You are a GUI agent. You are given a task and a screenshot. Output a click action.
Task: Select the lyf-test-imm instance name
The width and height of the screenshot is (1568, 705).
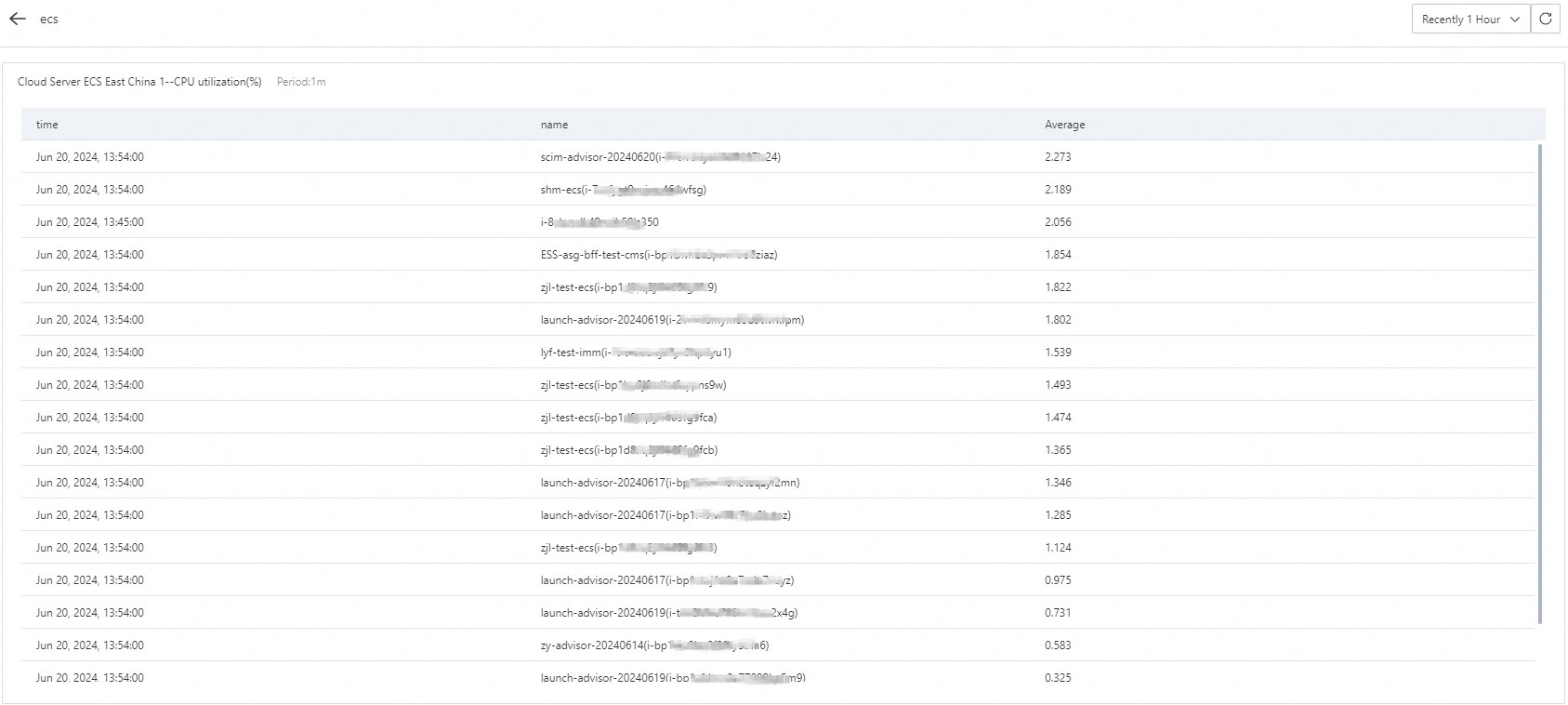(636, 352)
